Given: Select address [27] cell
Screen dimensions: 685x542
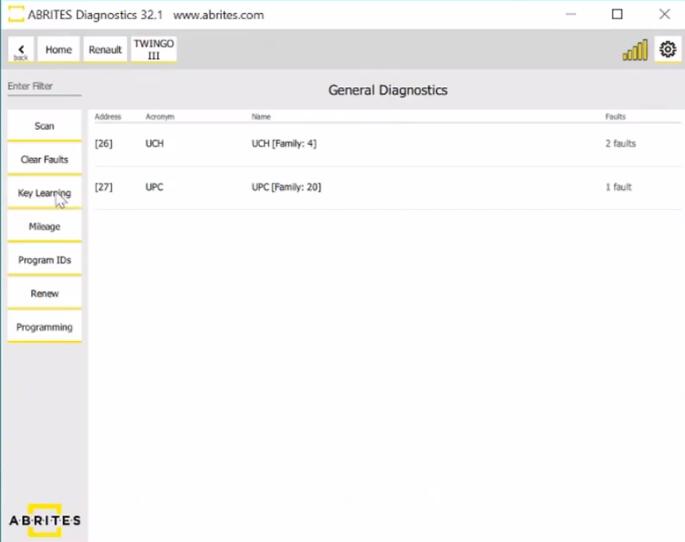Looking at the screenshot, I should point(104,187).
